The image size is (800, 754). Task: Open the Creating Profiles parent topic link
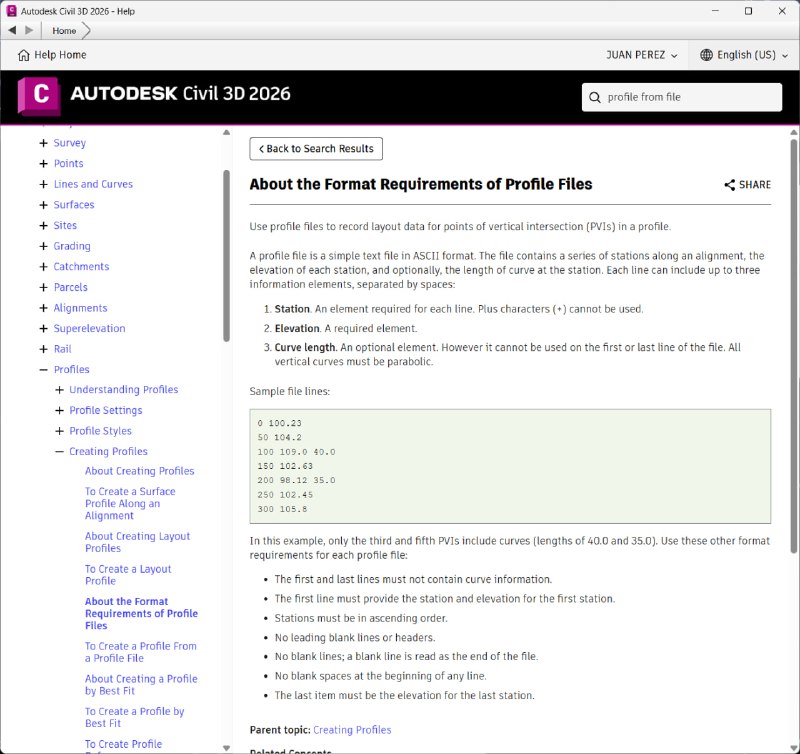[352, 730]
